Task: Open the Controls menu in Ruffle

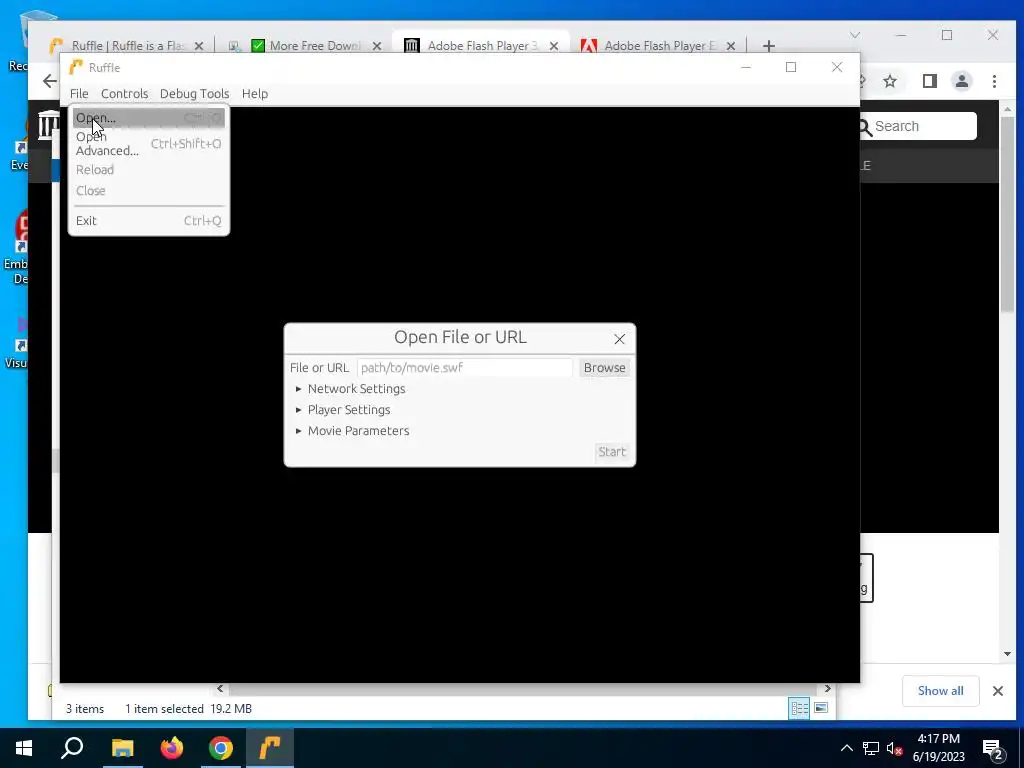Action: coord(124,93)
